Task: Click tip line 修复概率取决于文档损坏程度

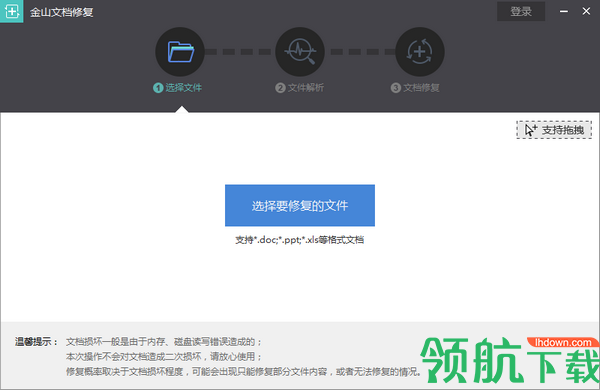Action: pos(244,372)
